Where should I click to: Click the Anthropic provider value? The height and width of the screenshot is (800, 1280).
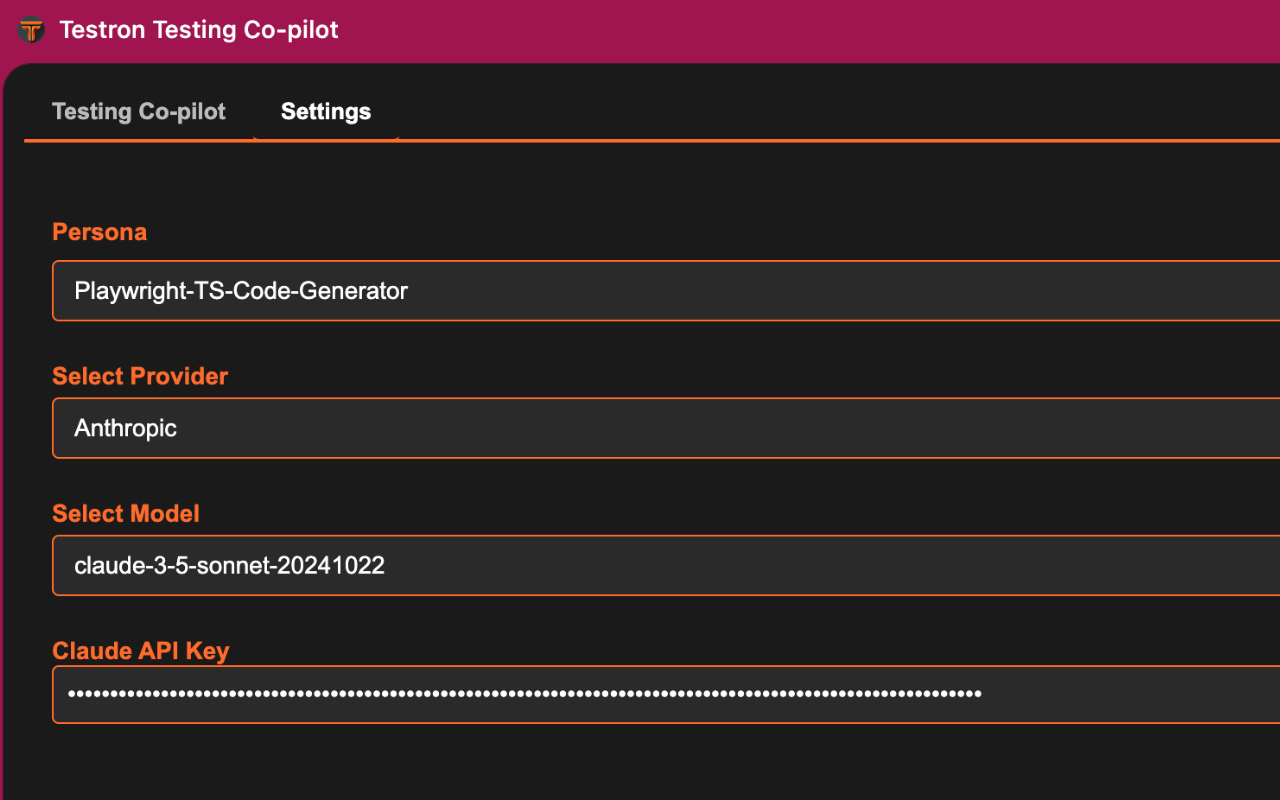coord(126,428)
